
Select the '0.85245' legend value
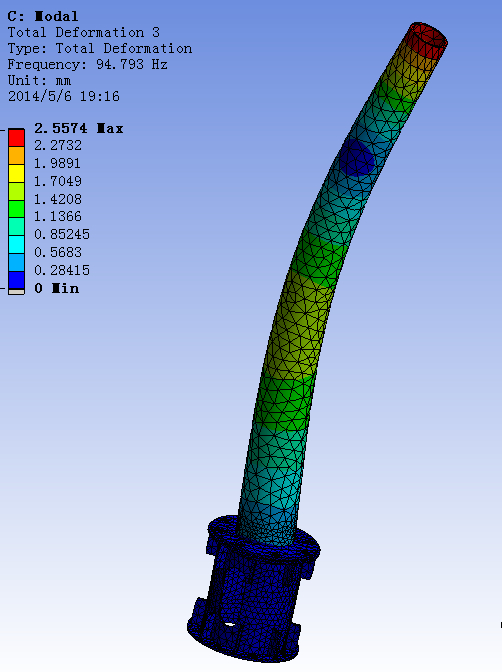62,234
